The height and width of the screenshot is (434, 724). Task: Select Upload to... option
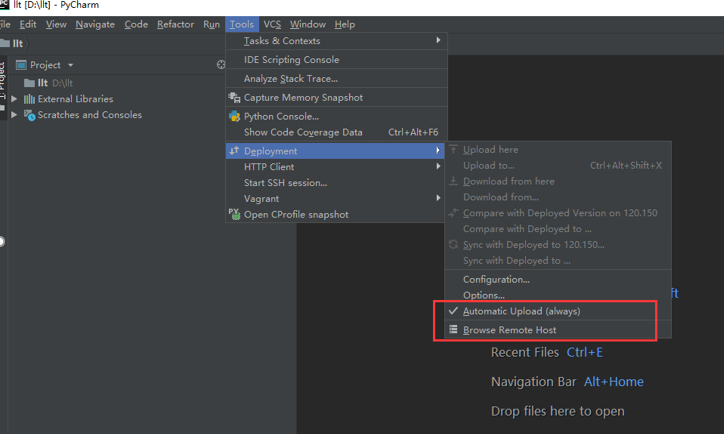click(558, 165)
